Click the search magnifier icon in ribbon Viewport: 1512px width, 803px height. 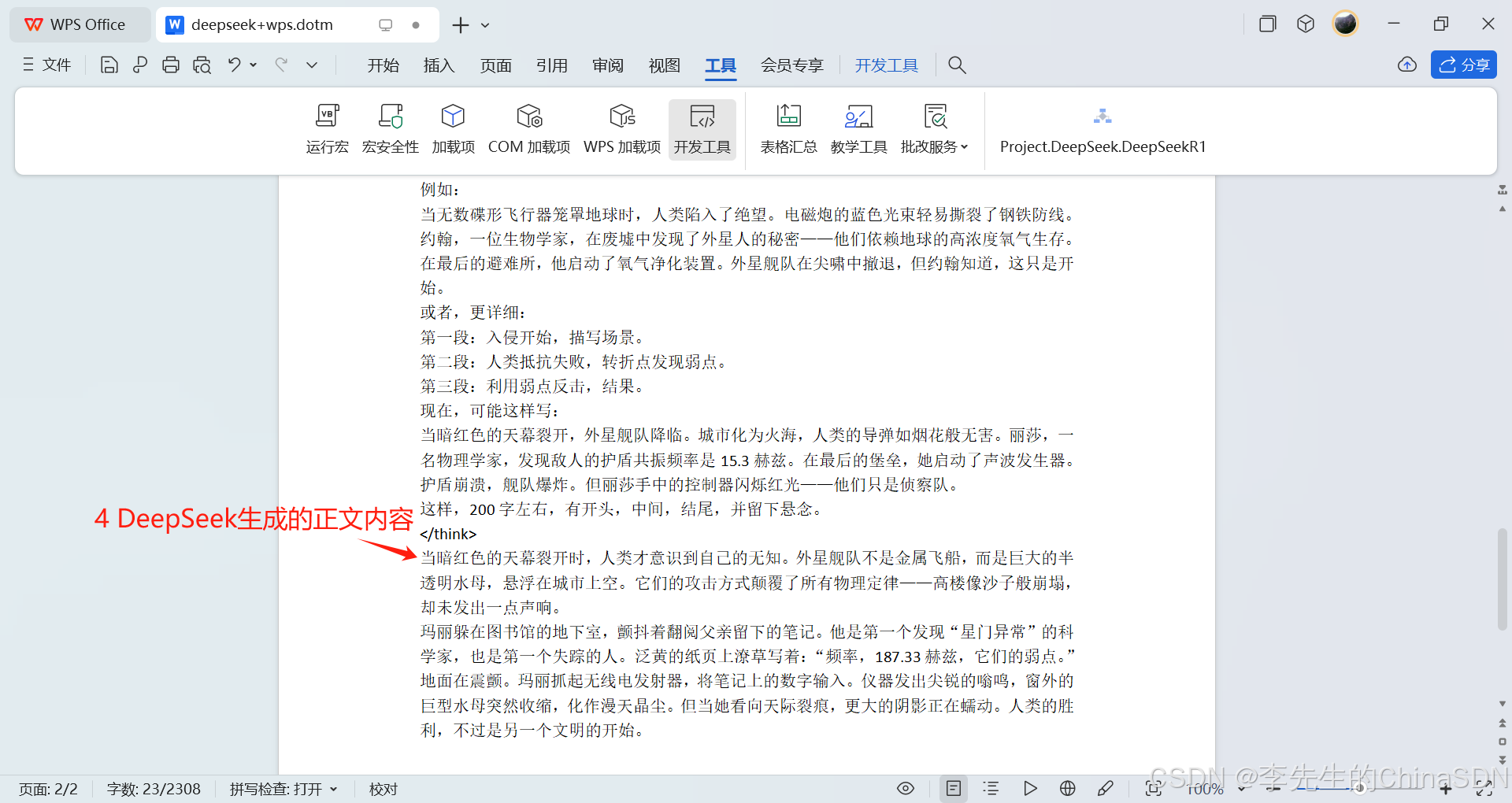pos(957,65)
